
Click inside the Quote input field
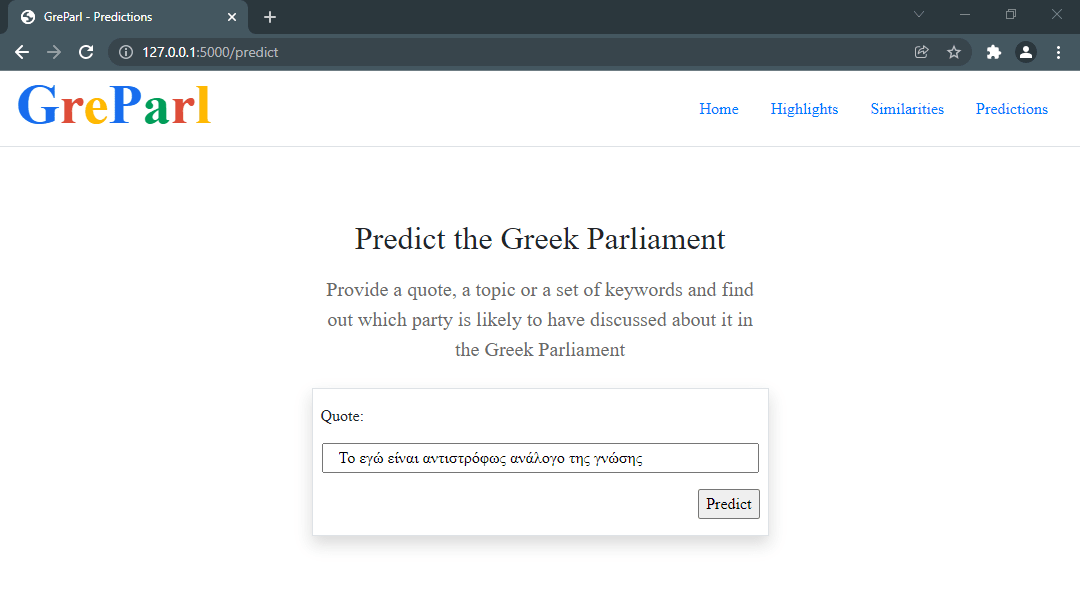click(x=540, y=457)
